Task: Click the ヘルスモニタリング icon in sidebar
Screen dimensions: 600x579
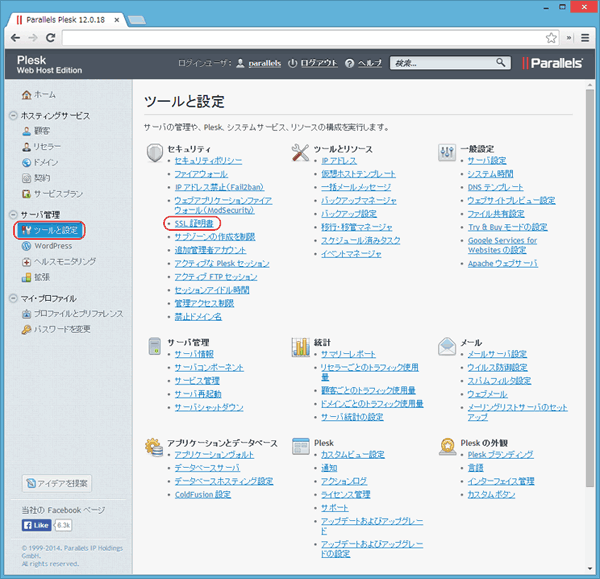Action: point(26,262)
